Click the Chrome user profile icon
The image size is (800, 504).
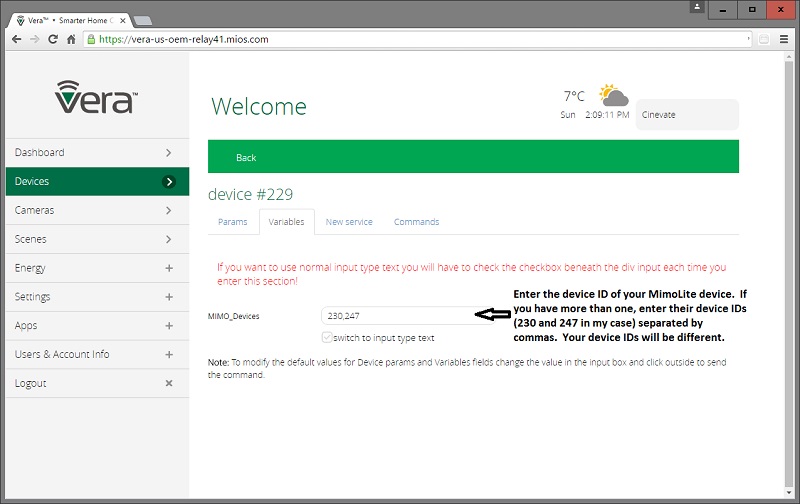pyautogui.click(x=697, y=7)
